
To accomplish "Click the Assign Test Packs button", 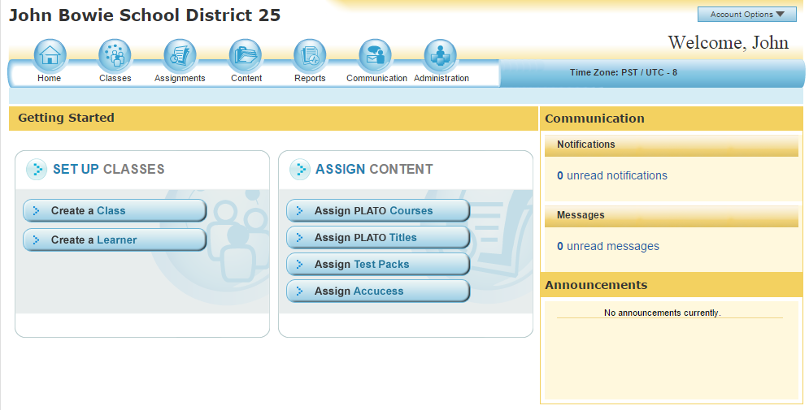I will pos(378,264).
